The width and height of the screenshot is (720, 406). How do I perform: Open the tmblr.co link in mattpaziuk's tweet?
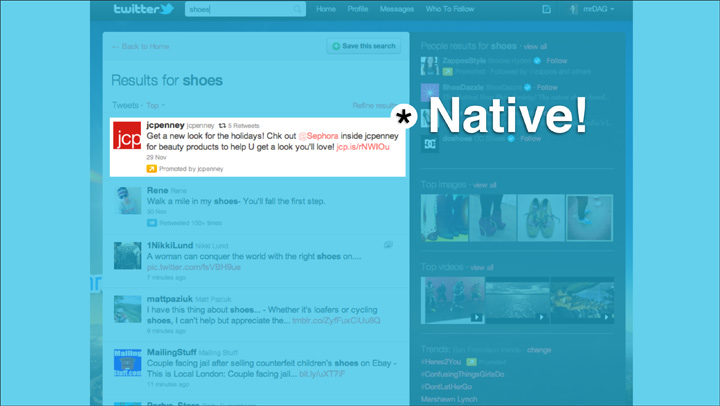pyautogui.click(x=336, y=321)
